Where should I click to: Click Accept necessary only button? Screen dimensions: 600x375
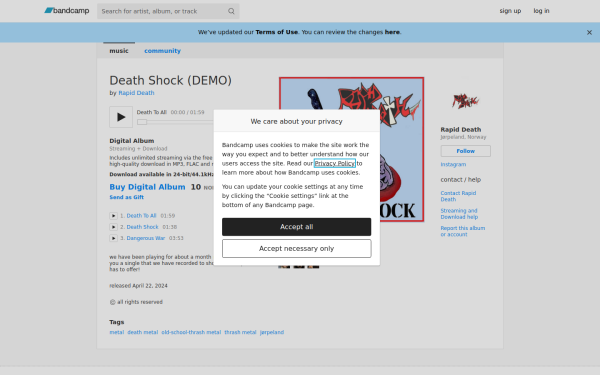click(x=297, y=248)
